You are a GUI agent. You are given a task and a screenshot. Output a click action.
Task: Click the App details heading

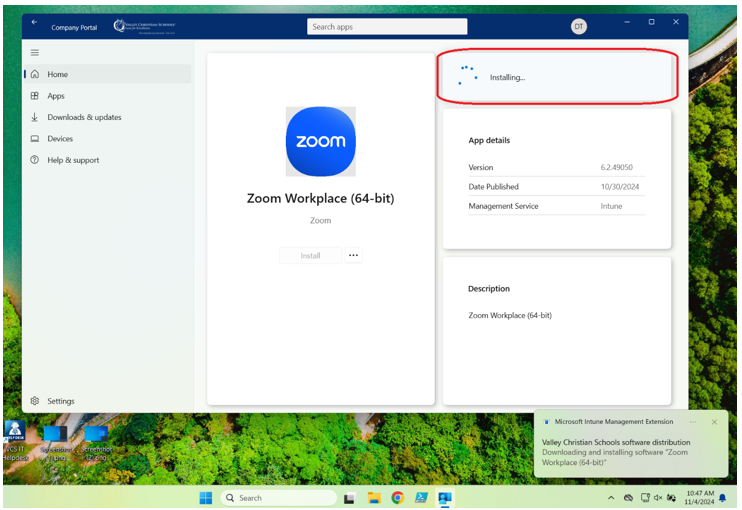pyautogui.click(x=489, y=141)
